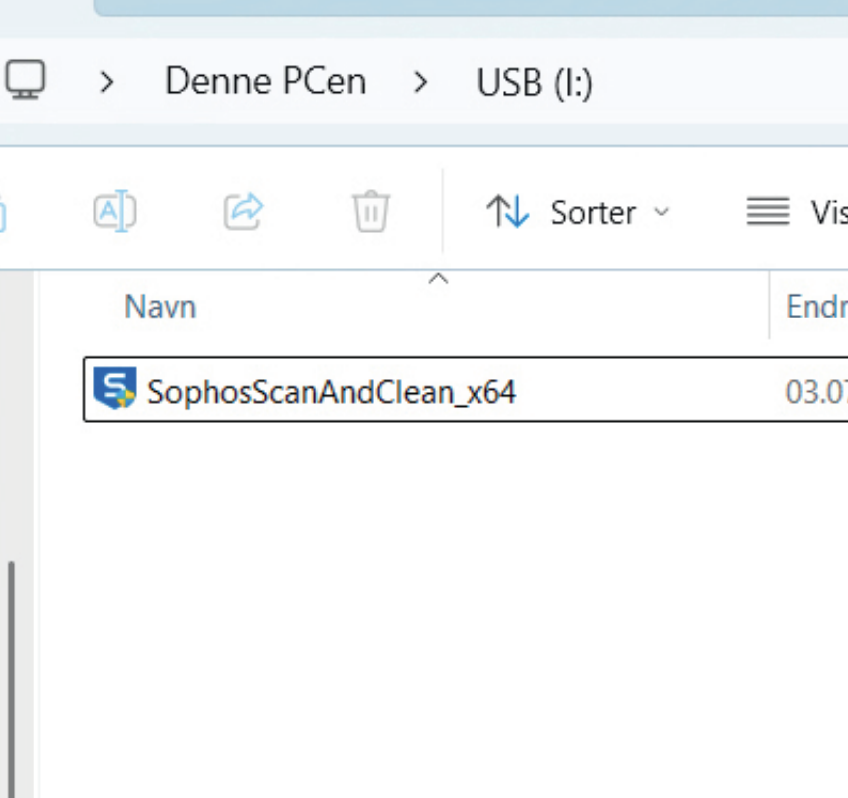
Task: Expand chevron between Denne PCen and USB
Action: coord(420,82)
